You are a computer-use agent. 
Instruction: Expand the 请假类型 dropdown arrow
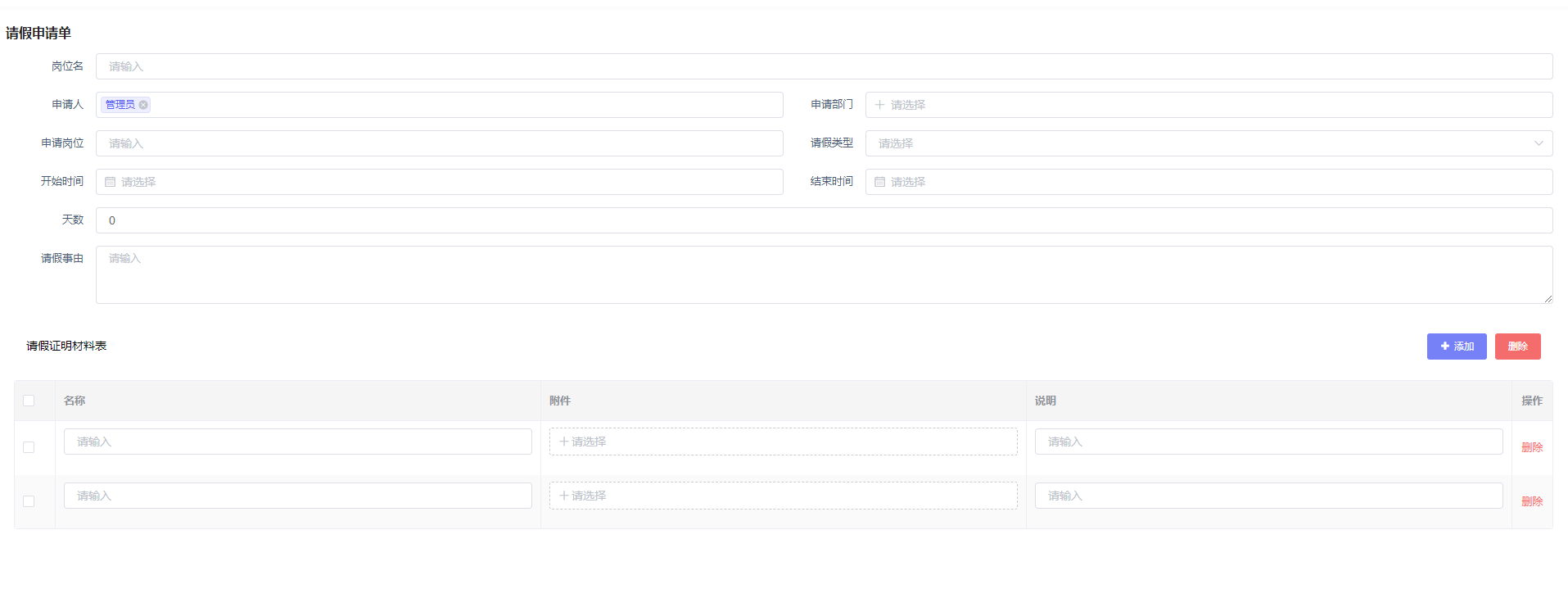click(x=1538, y=143)
